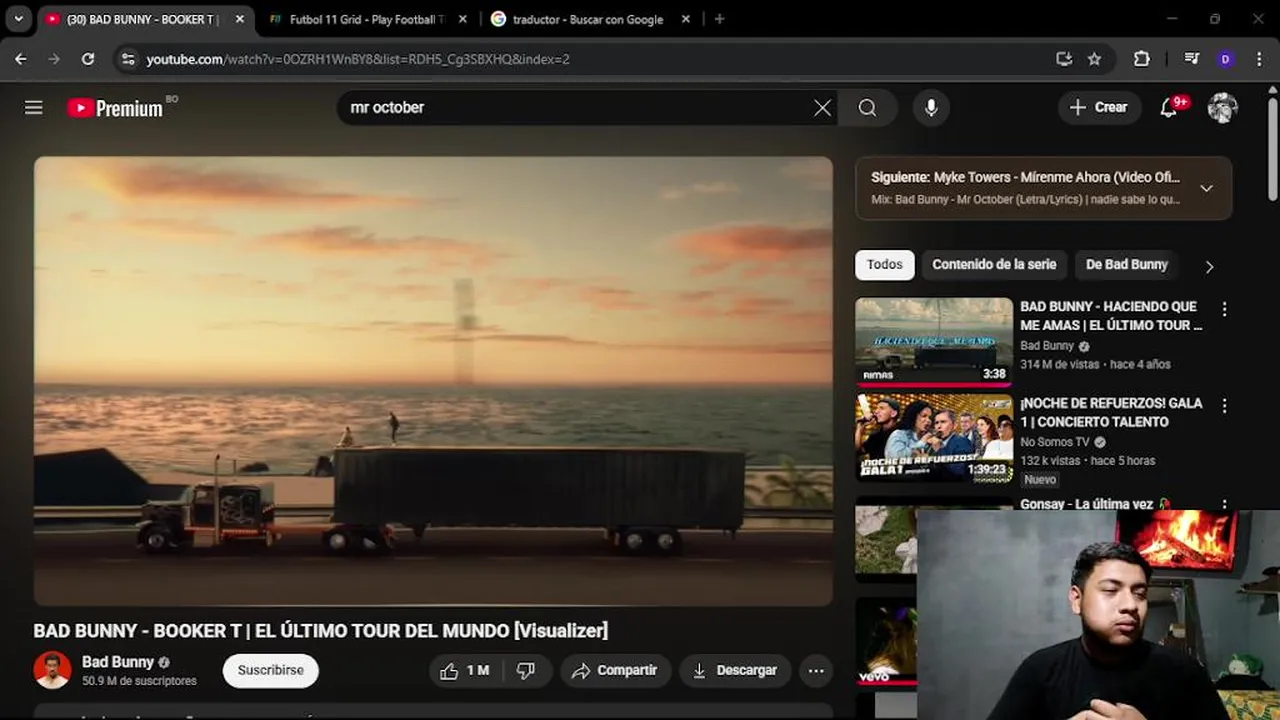This screenshot has width=1280, height=720.
Task: Click the browser address bar URL
Action: click(358, 59)
